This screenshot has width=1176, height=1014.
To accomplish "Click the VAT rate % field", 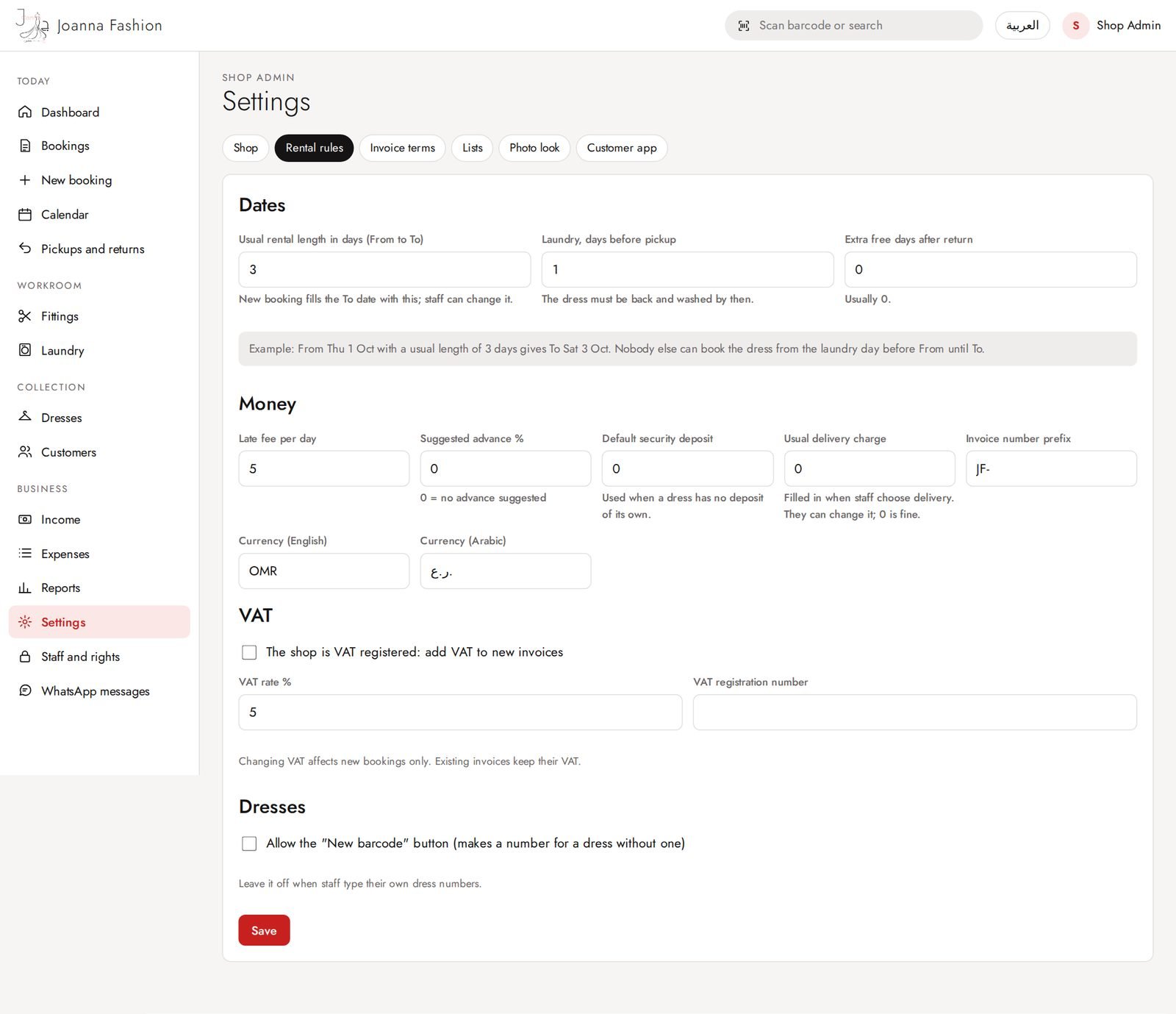I will pyautogui.click(x=460, y=712).
